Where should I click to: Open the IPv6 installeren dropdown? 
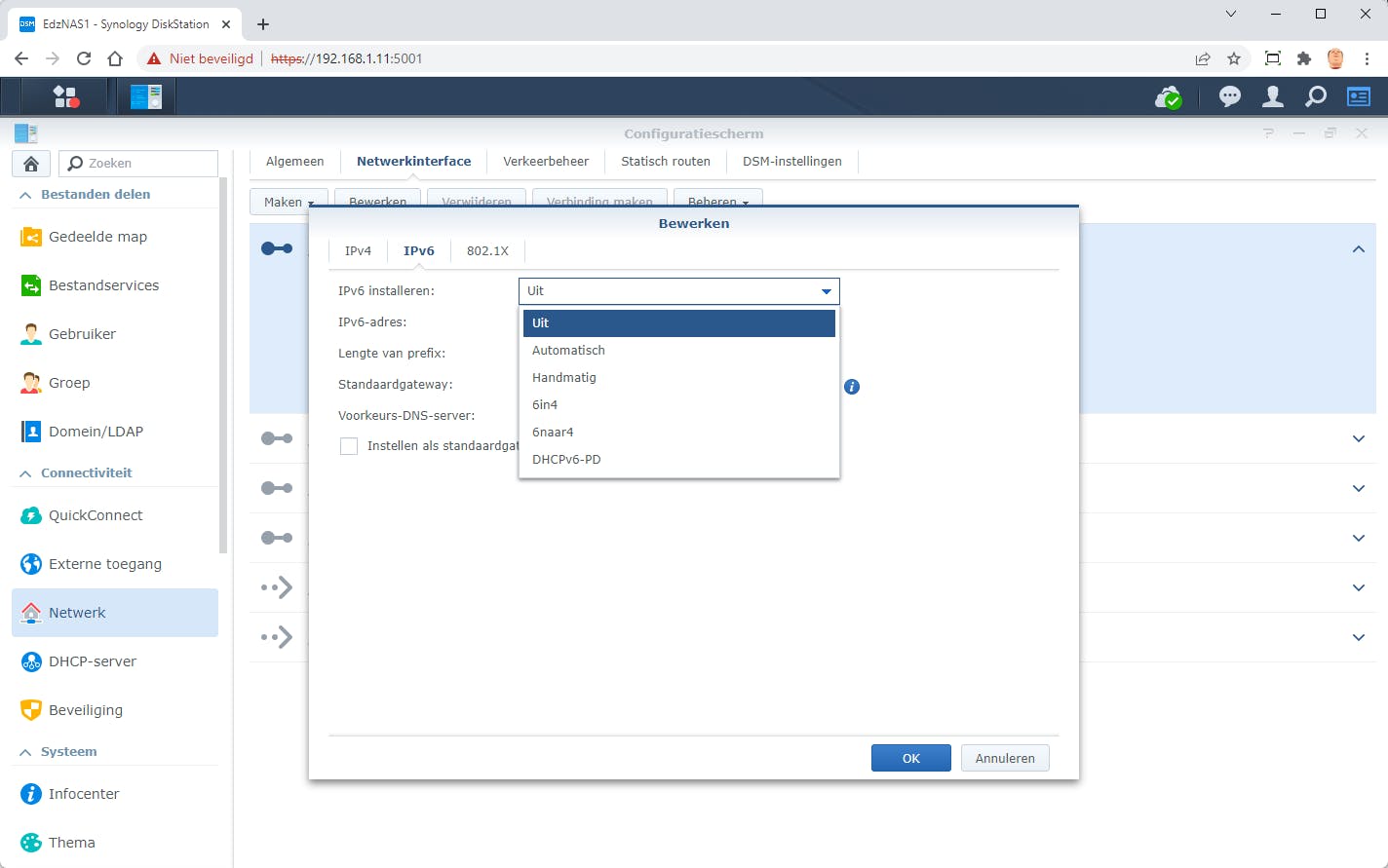678,291
